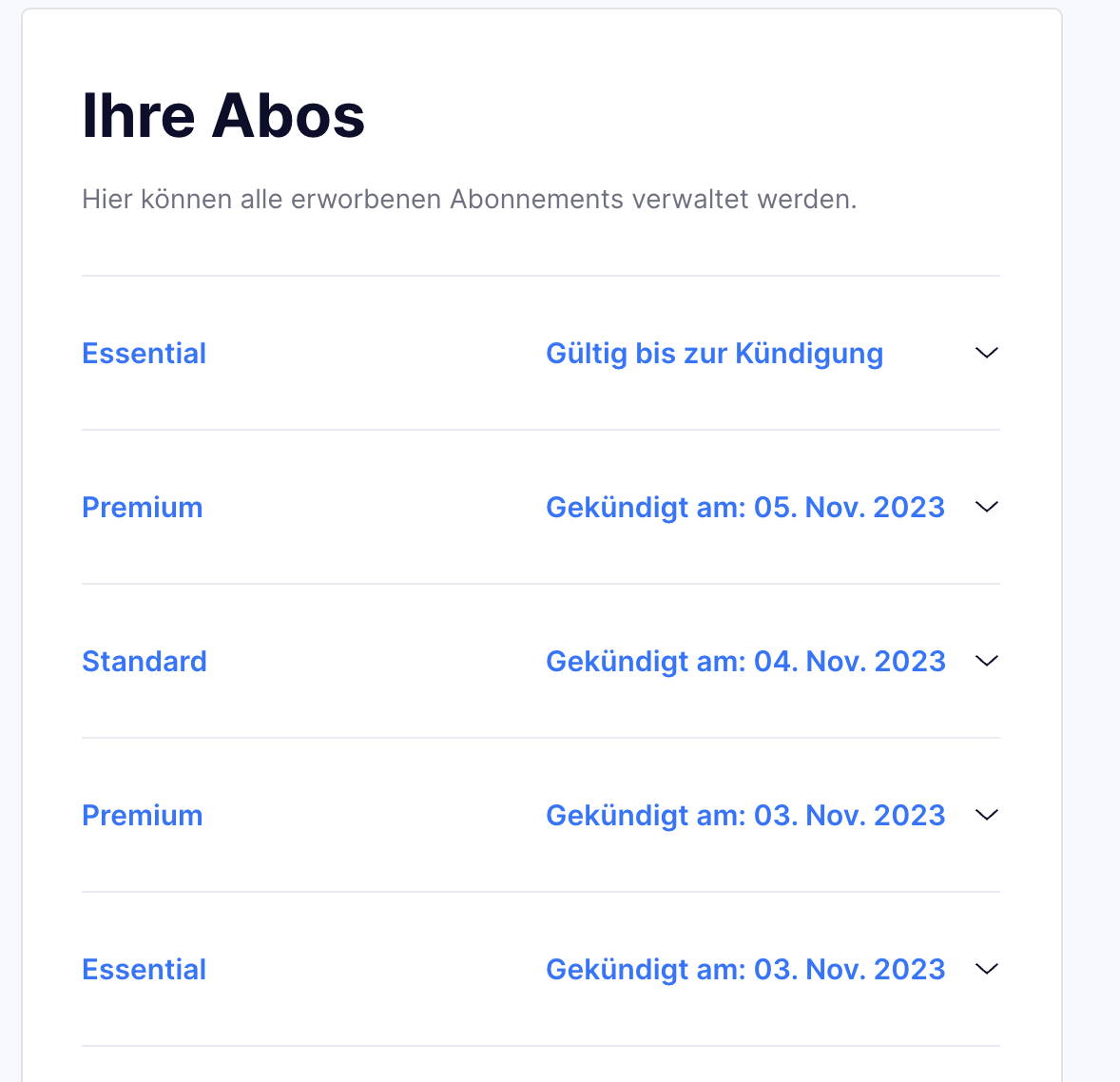
Task: Open the active Essential subscription name link
Action: tap(144, 354)
